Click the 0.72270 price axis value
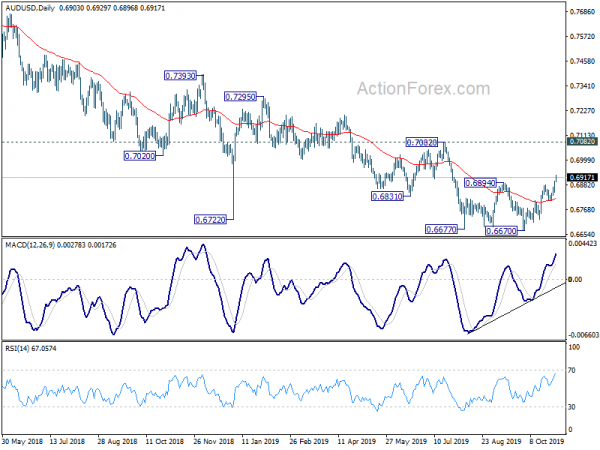This screenshot has height=450, width=600. (x=582, y=111)
